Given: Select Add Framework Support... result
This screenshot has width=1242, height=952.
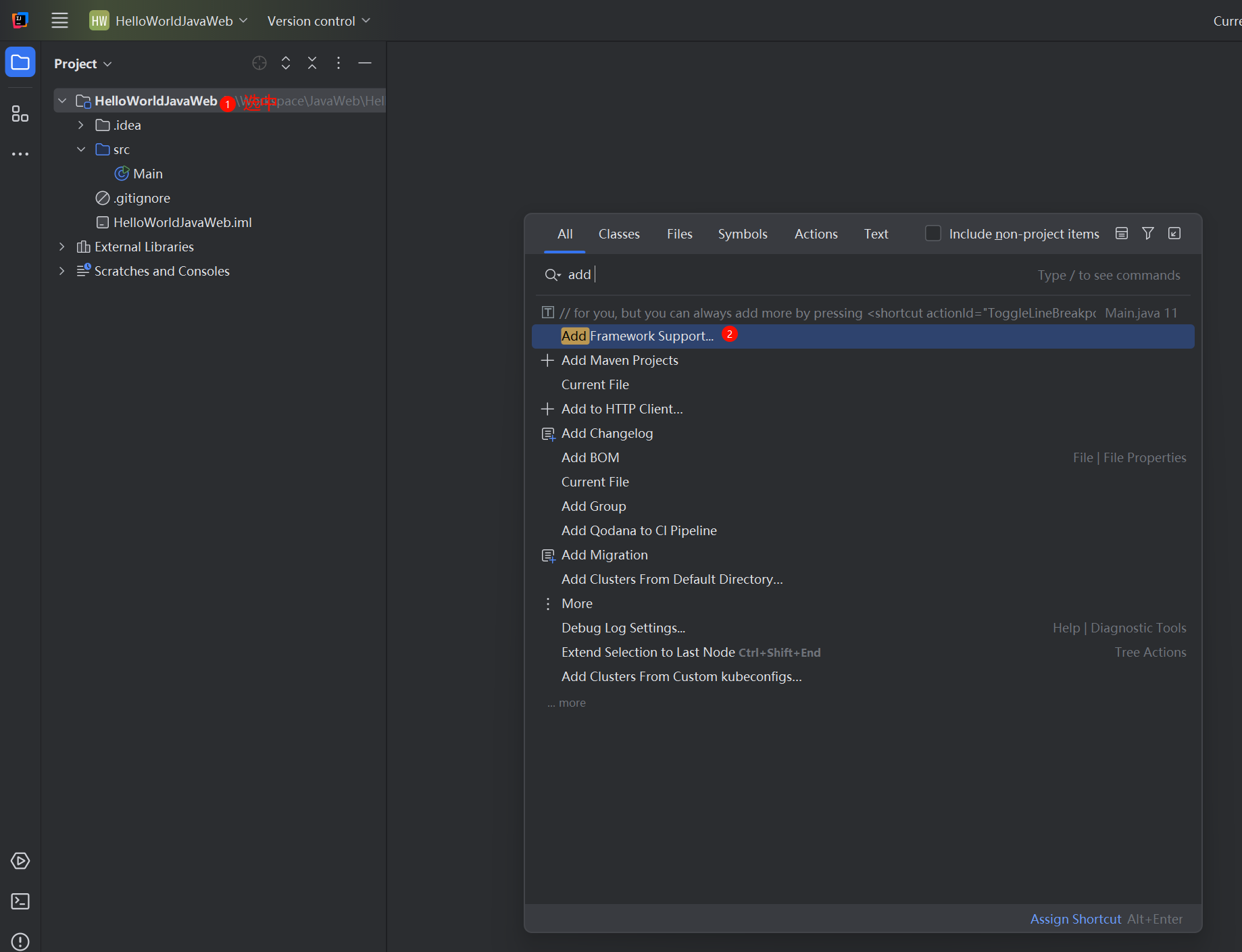Looking at the screenshot, I should click(x=863, y=336).
